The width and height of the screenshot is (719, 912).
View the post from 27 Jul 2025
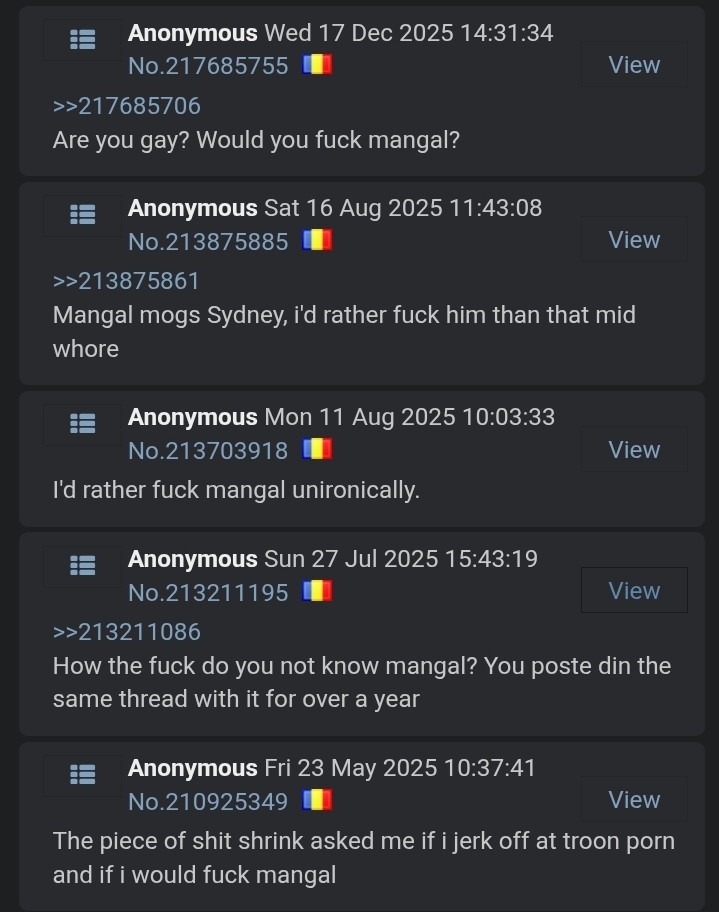click(634, 590)
